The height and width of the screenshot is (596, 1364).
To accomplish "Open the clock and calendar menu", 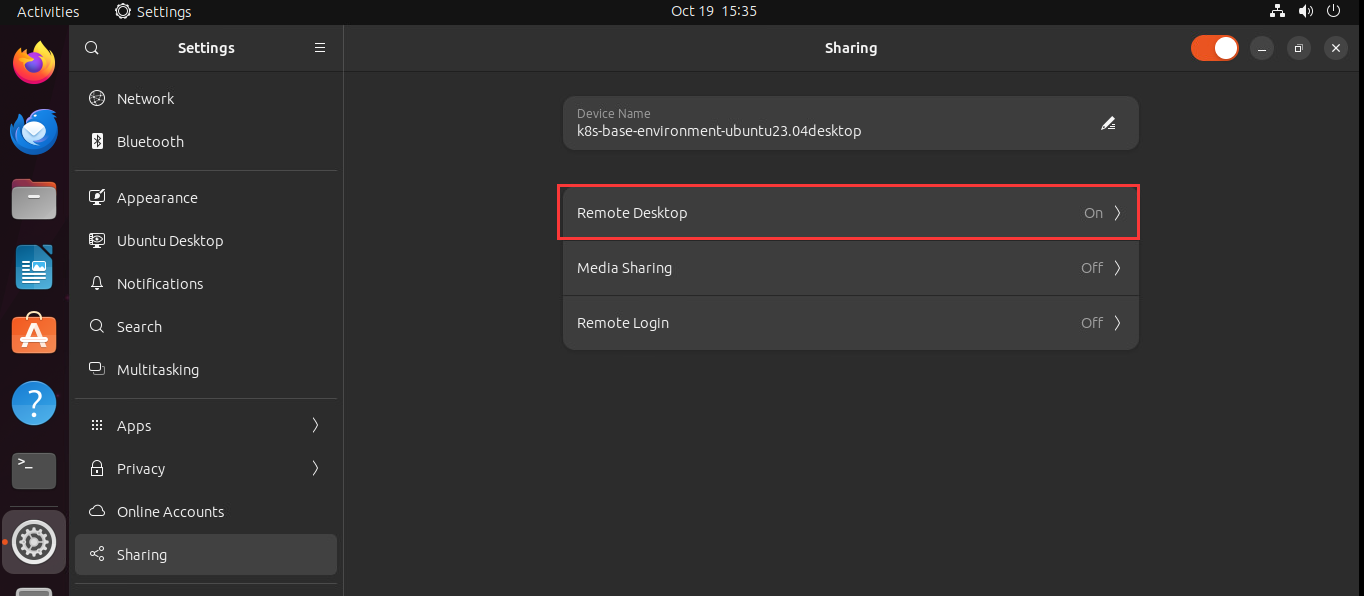I will pyautogui.click(x=713, y=11).
